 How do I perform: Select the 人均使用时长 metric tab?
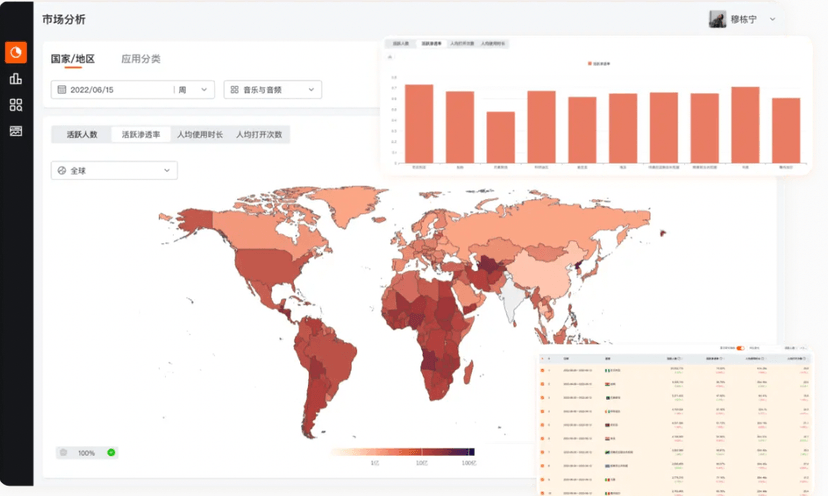pyautogui.click(x=200, y=134)
